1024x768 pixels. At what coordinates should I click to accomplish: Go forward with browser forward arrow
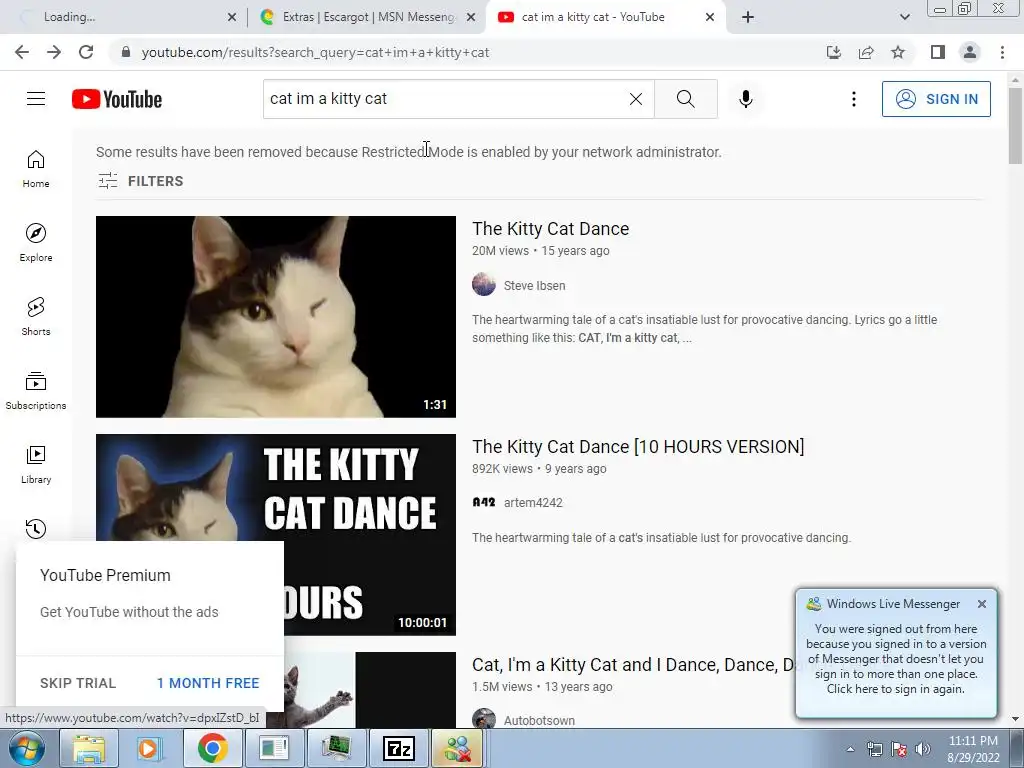pyautogui.click(x=54, y=52)
